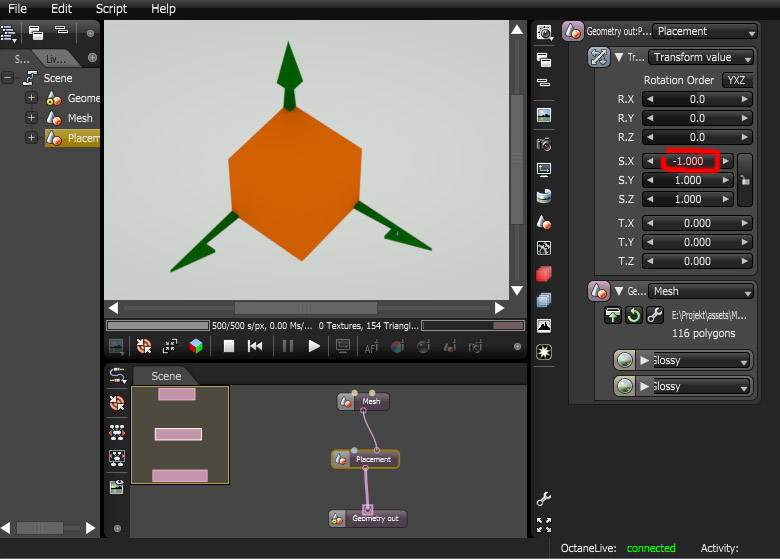Click the YXZ rotation order button

pyautogui.click(x=736, y=80)
